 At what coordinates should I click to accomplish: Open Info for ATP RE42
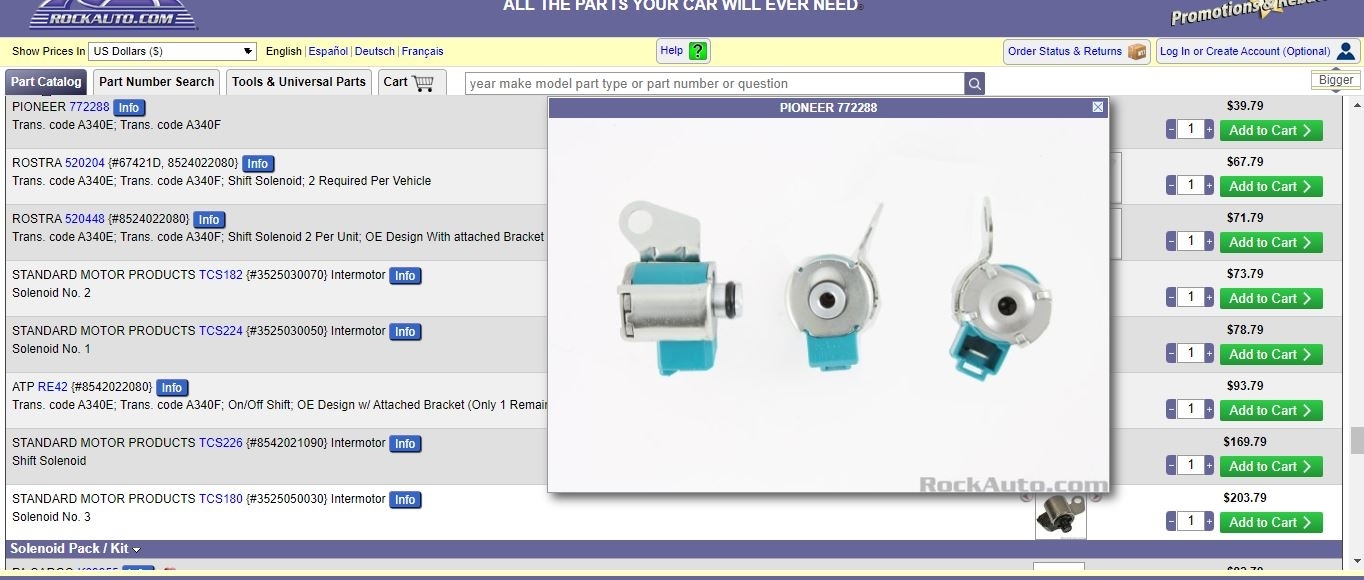coord(172,388)
